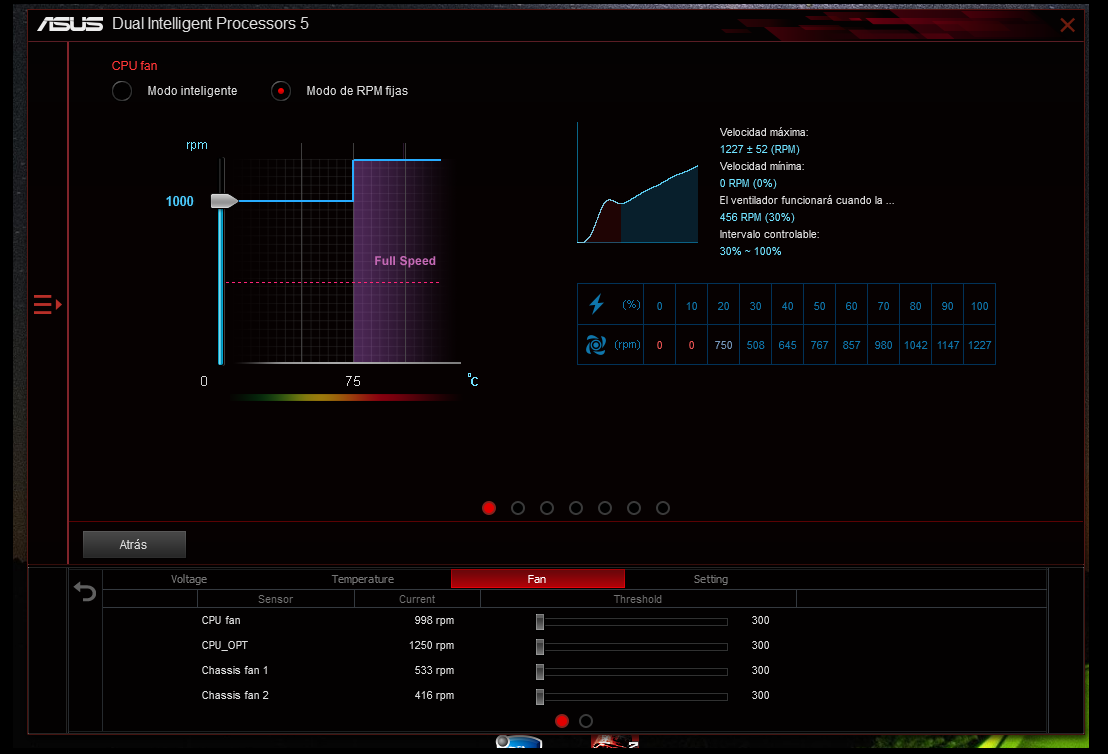This screenshot has width=1108, height=754.
Task: Click the Sensor column header
Action: click(x=276, y=599)
